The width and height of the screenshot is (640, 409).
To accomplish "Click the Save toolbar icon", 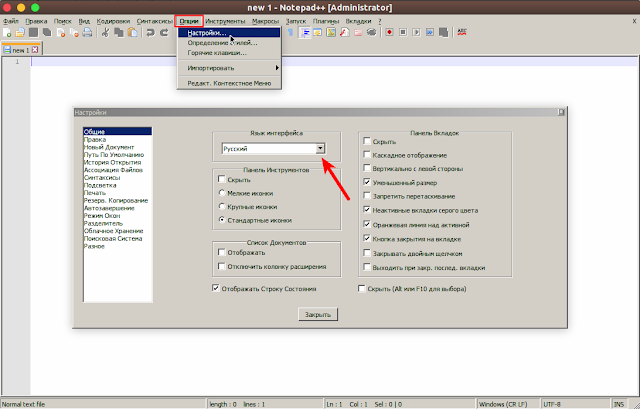I will click(x=33, y=33).
